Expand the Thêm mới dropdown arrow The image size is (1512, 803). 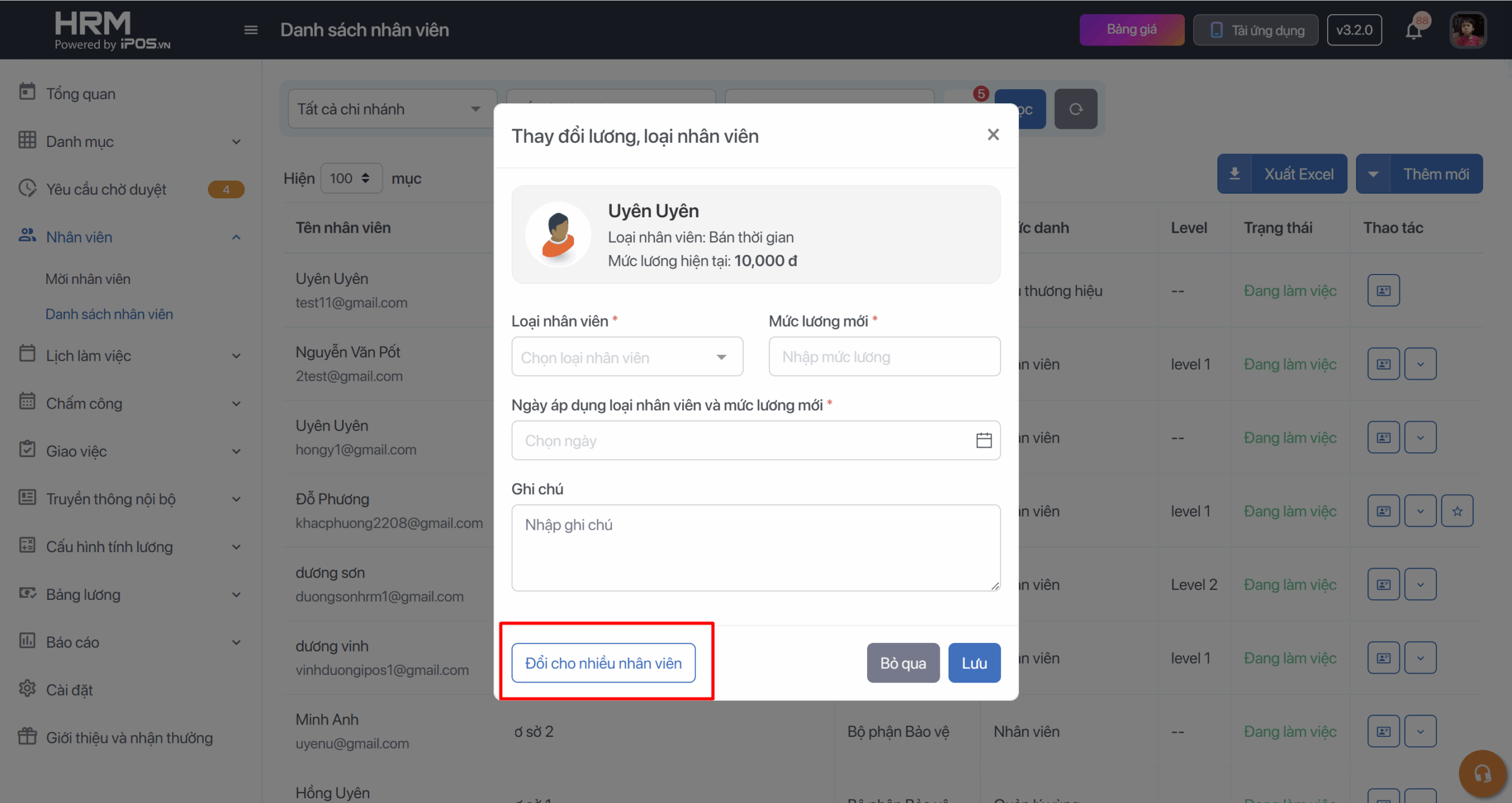pos(1373,174)
